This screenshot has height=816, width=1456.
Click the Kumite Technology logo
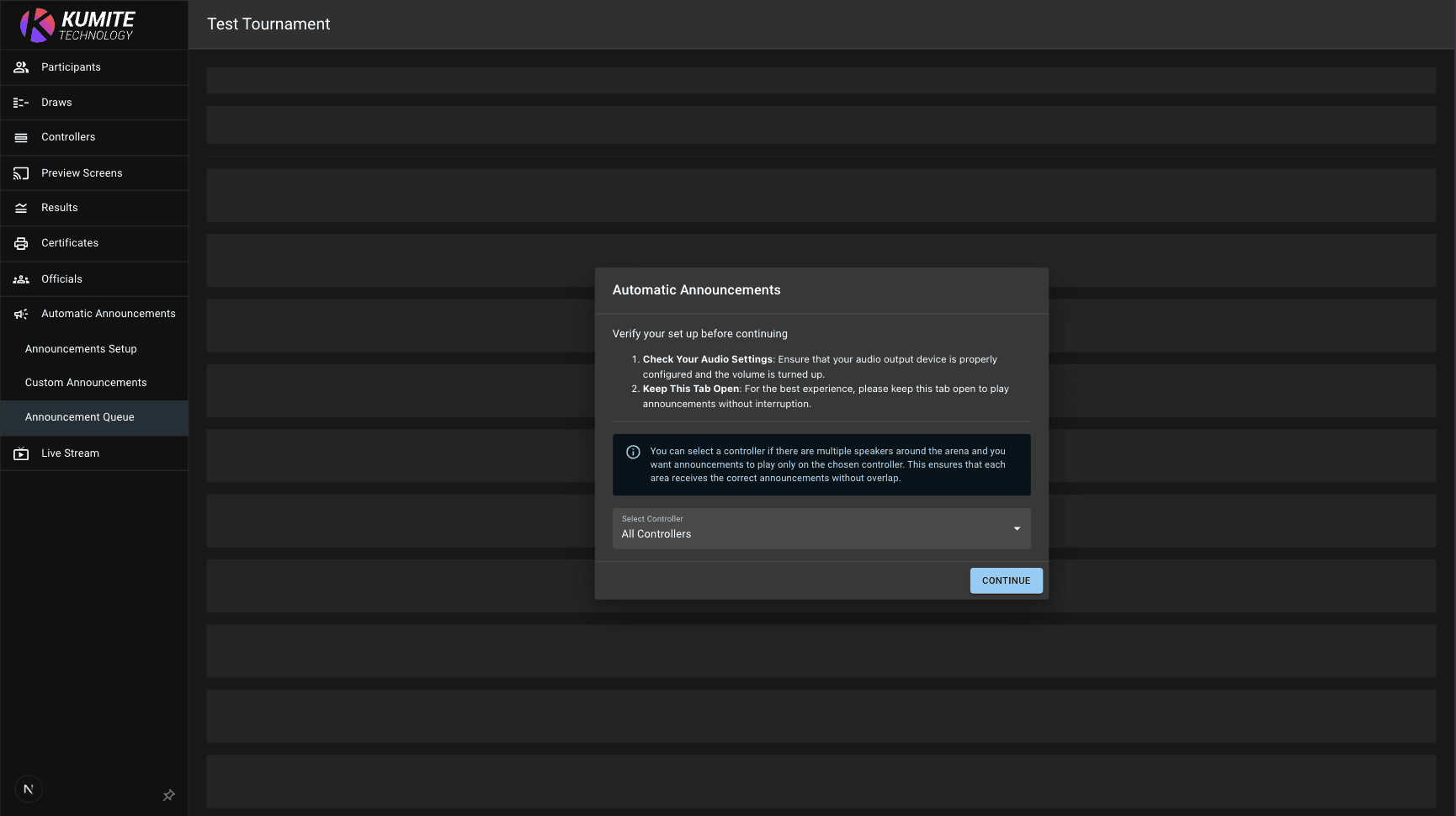point(77,25)
